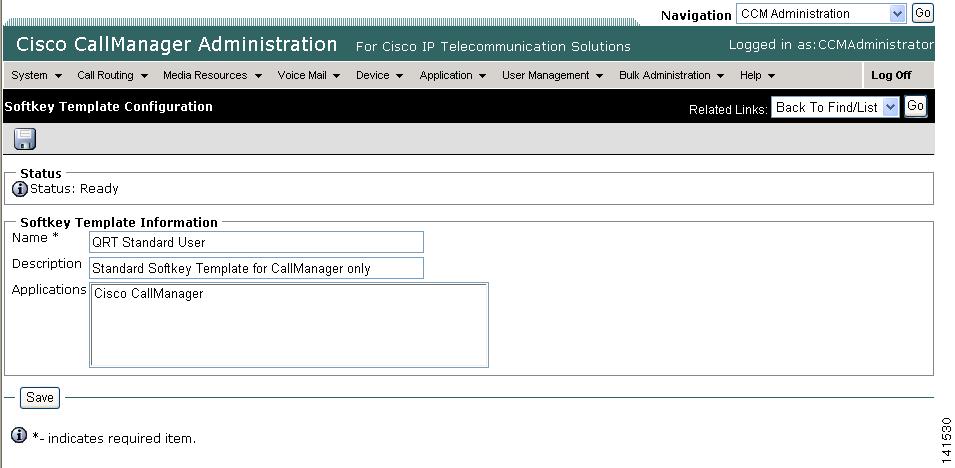Click the Description input field

tap(256, 268)
